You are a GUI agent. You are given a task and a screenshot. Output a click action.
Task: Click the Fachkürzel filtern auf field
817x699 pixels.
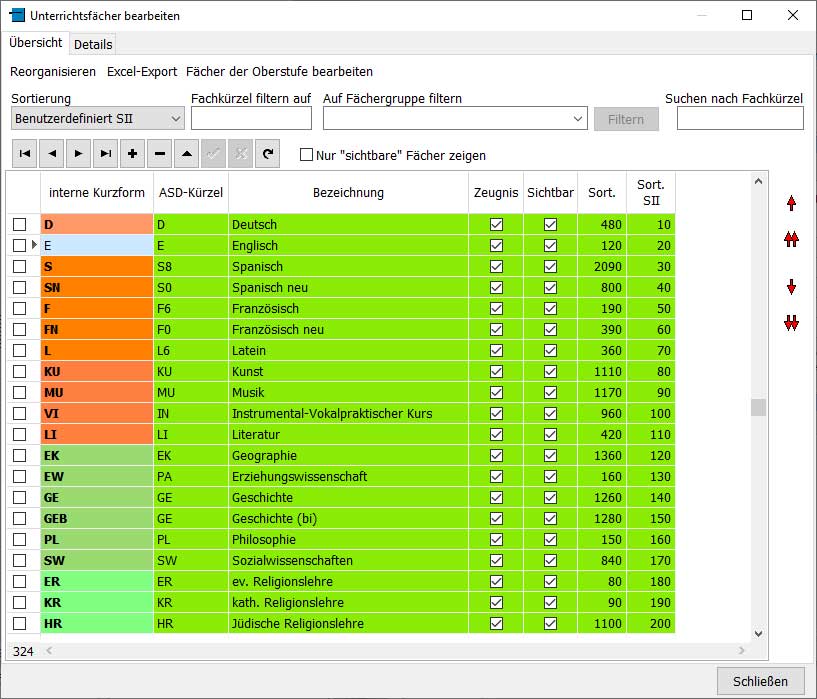click(x=251, y=118)
